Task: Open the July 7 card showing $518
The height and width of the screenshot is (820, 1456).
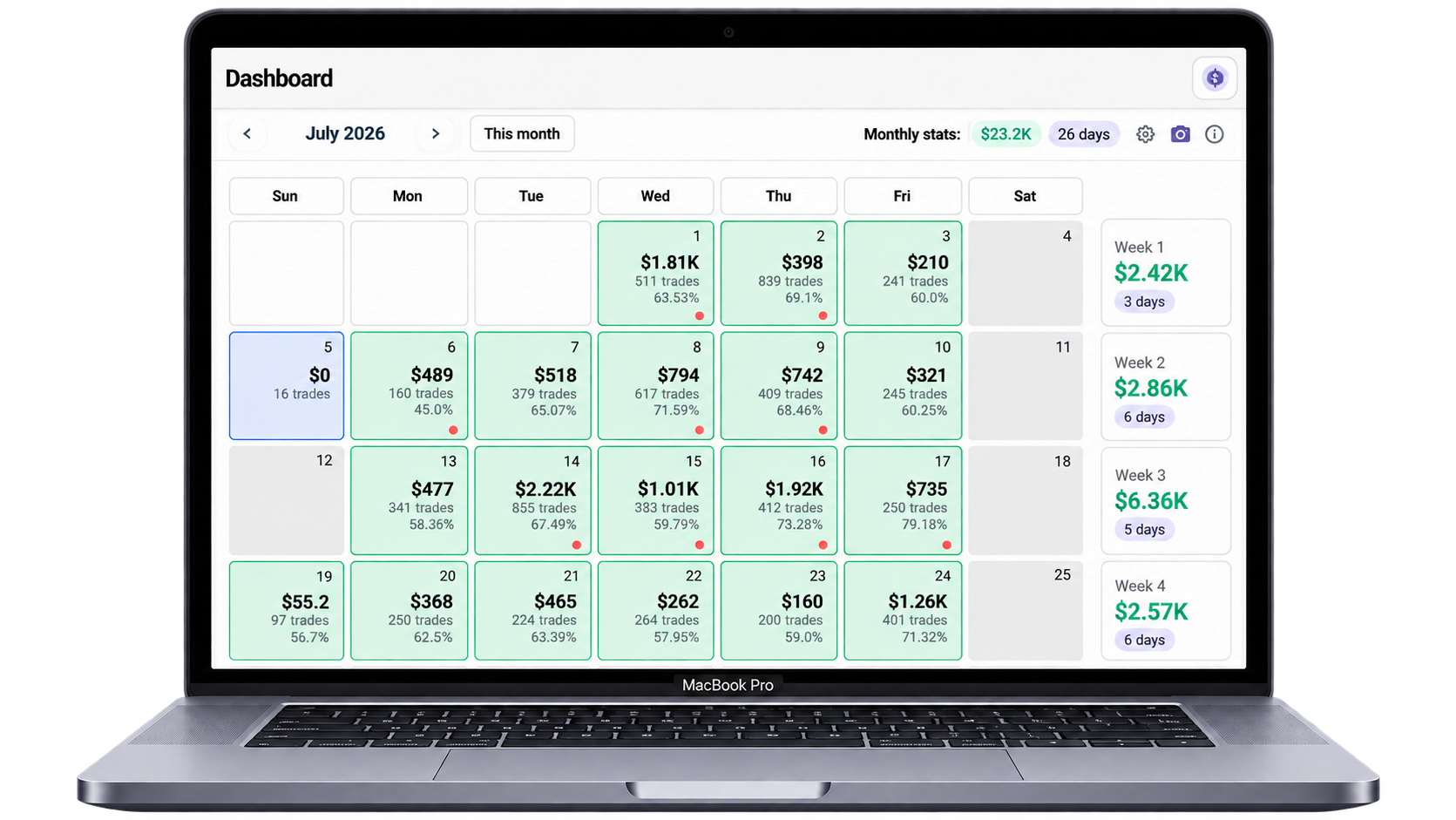Action: coord(532,385)
